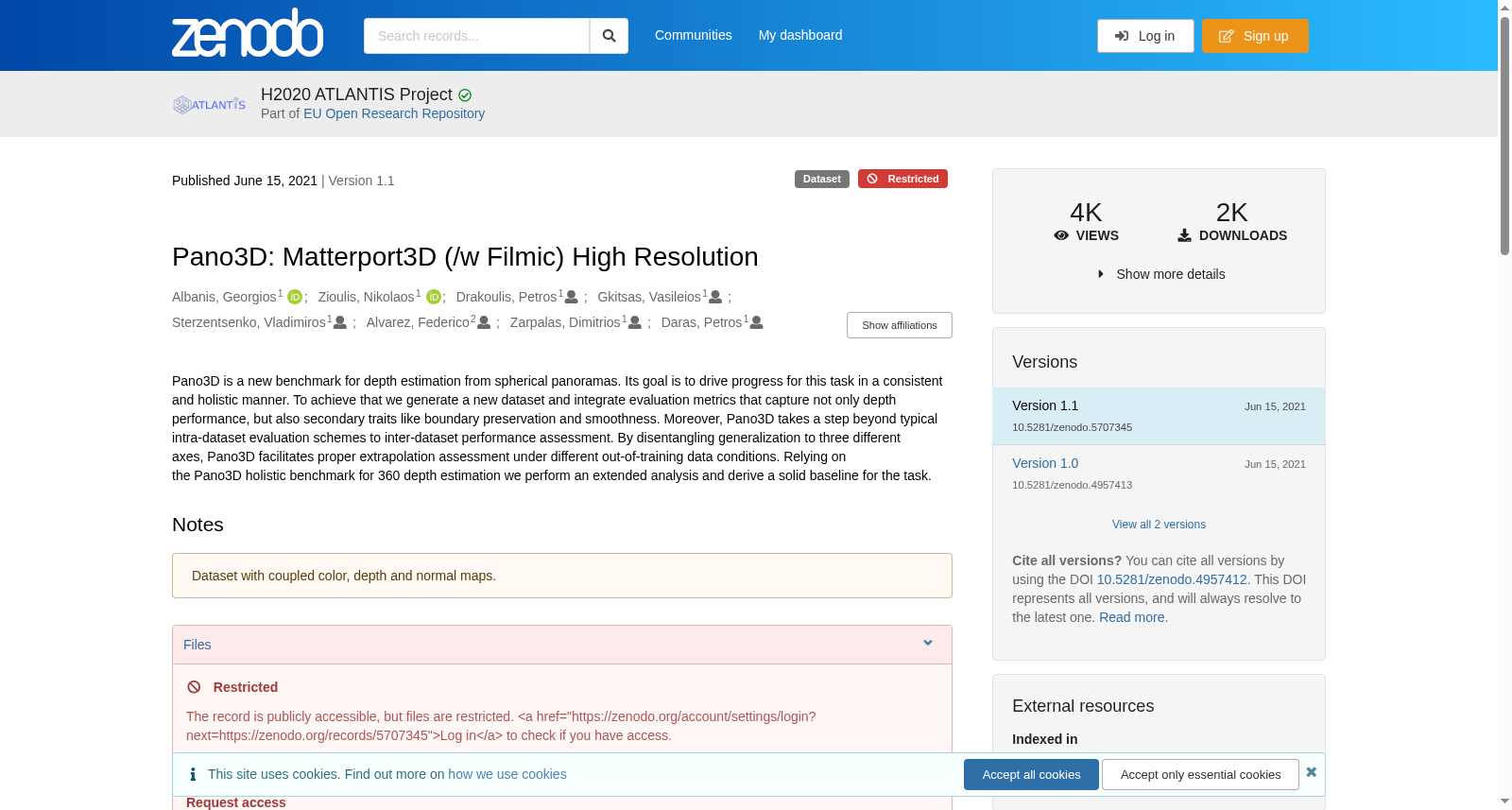Click the person icon beside Daras, Petros
This screenshot has width=1512, height=810.
[x=756, y=322]
